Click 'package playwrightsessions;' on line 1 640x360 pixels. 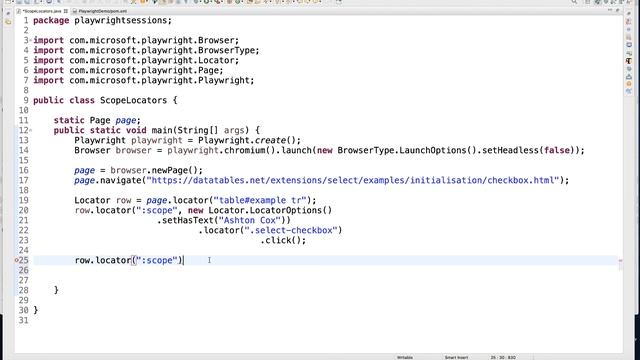102,20
